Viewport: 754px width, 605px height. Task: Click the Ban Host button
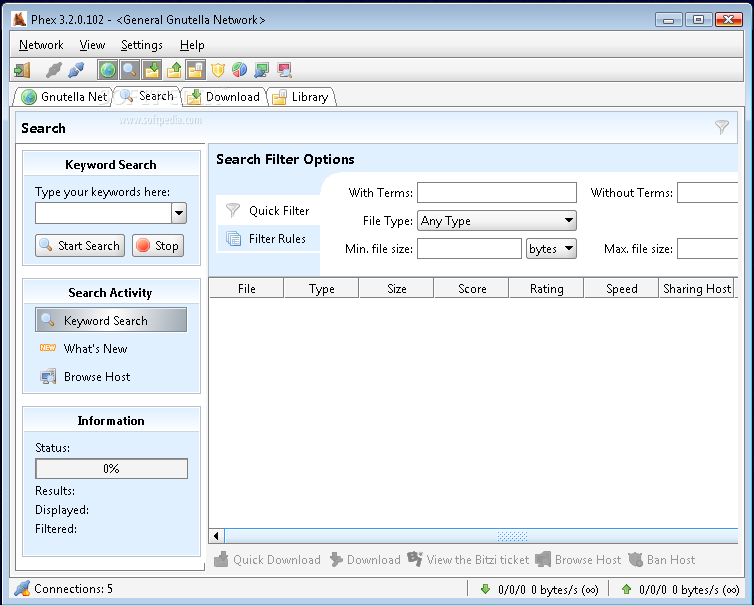click(x=662, y=560)
